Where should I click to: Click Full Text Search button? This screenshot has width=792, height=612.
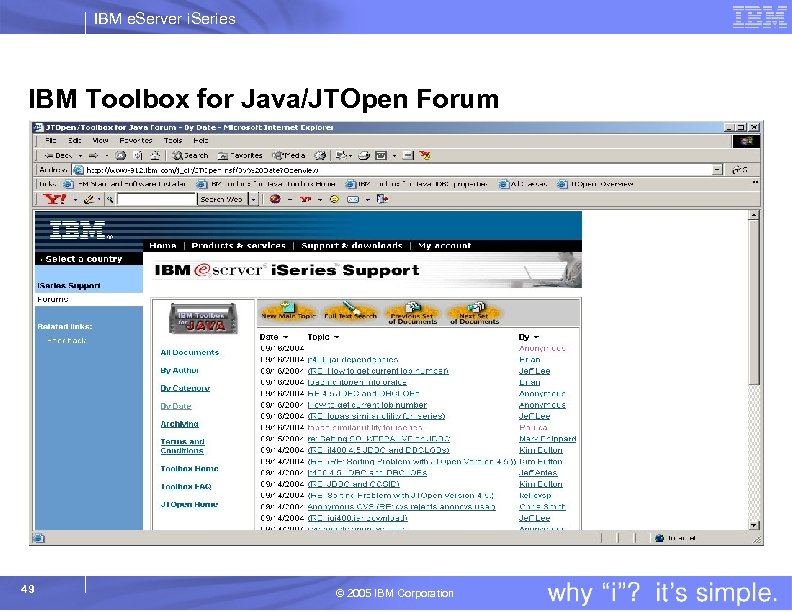tap(351, 312)
